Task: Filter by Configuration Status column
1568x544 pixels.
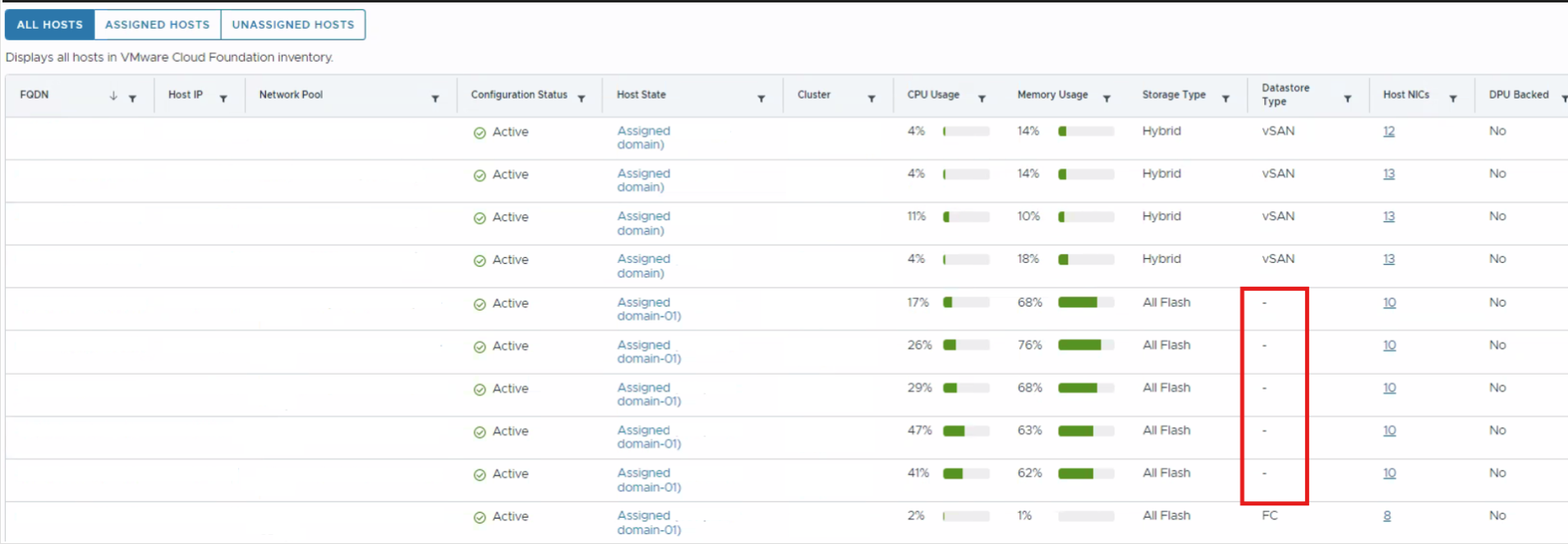Action: click(x=582, y=99)
